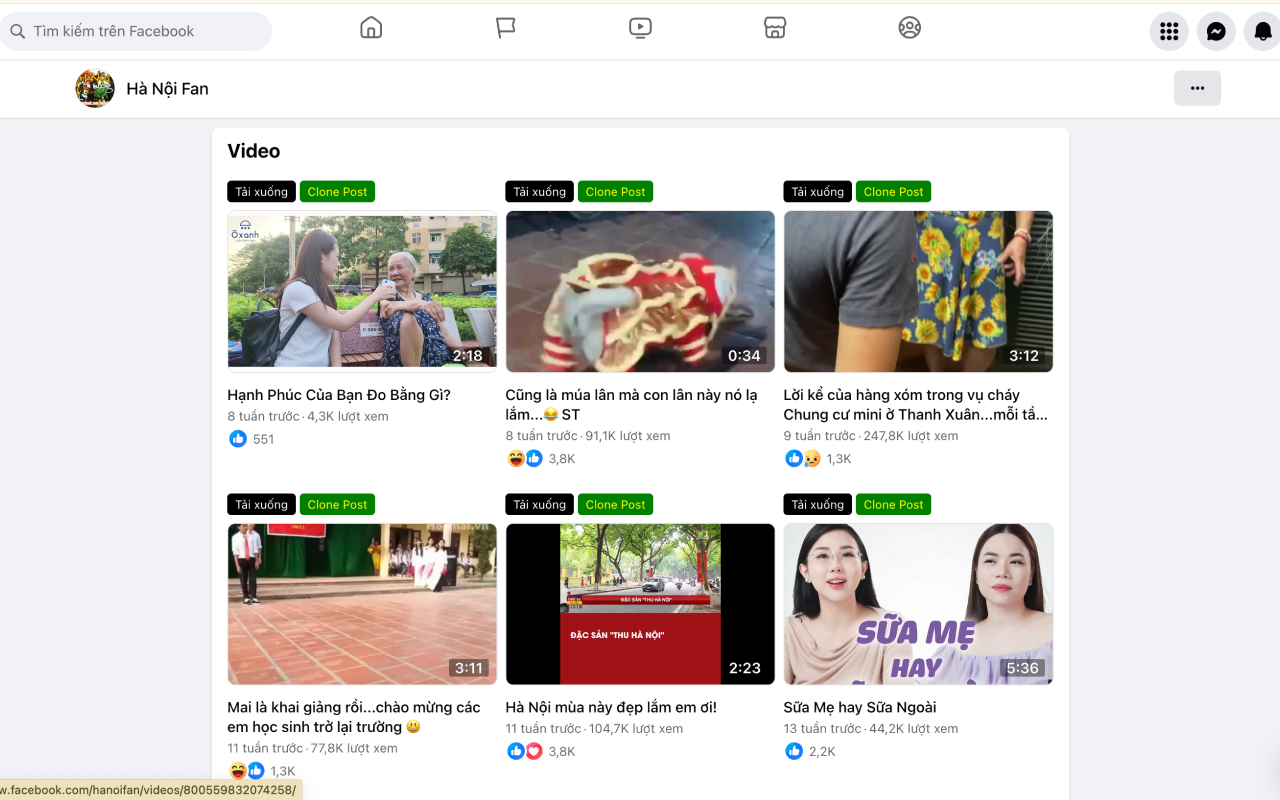This screenshot has height=800, width=1280.
Task: Click reaction icons under Hà Nội mùa này video
Action: [x=525, y=751]
